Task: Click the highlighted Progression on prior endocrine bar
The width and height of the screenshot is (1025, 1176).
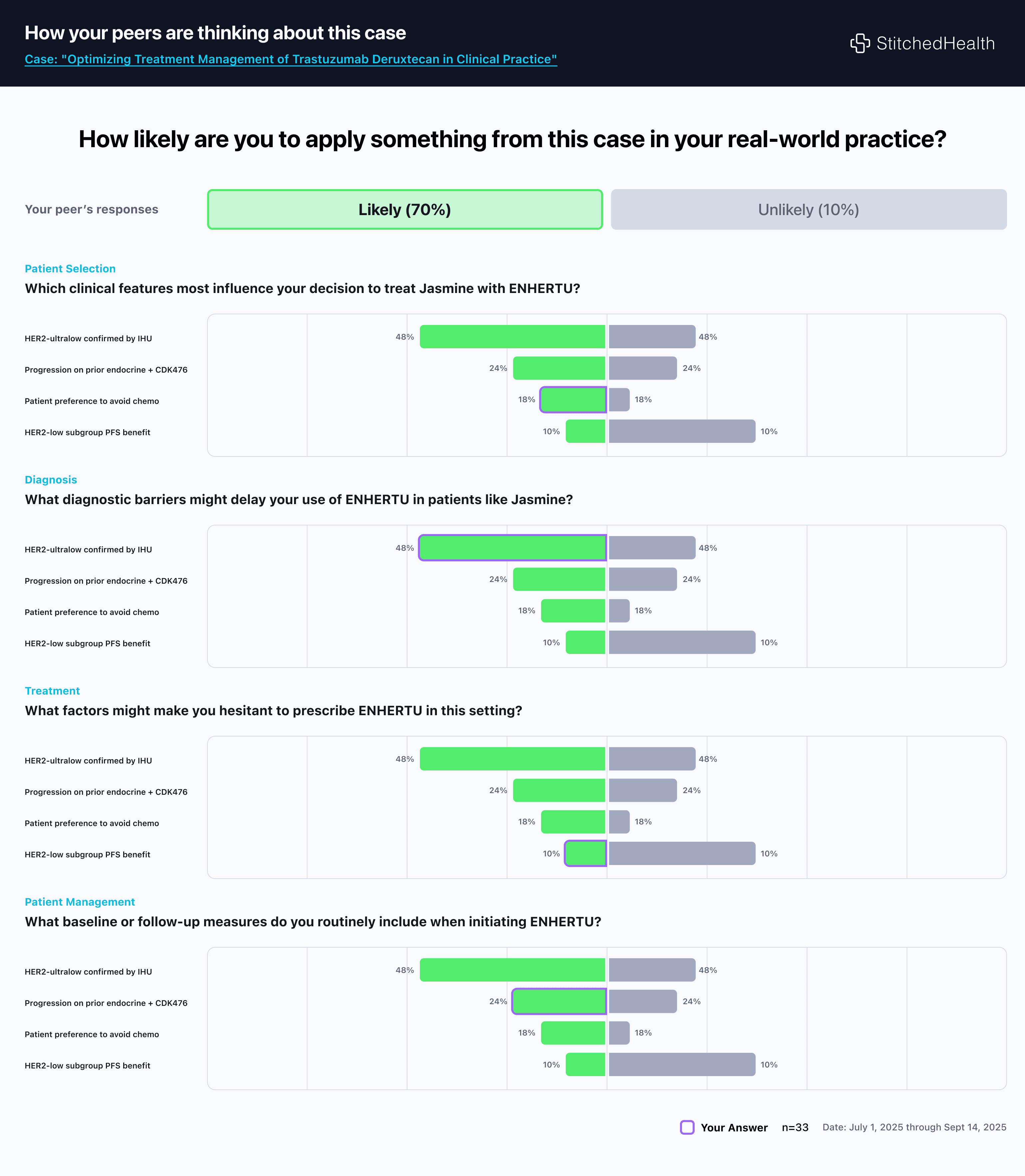Action: click(559, 1002)
